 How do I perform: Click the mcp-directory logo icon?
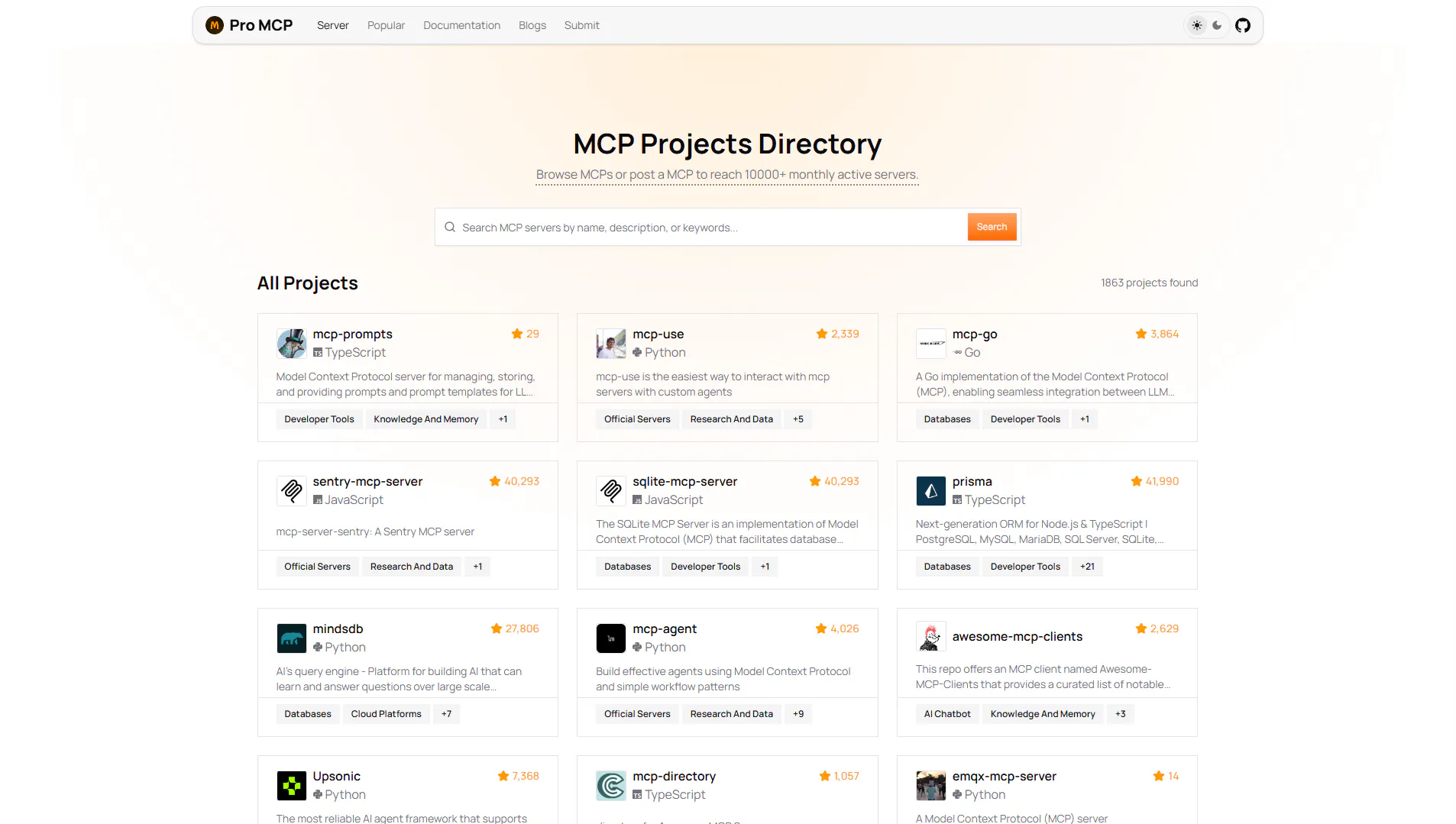[611, 786]
